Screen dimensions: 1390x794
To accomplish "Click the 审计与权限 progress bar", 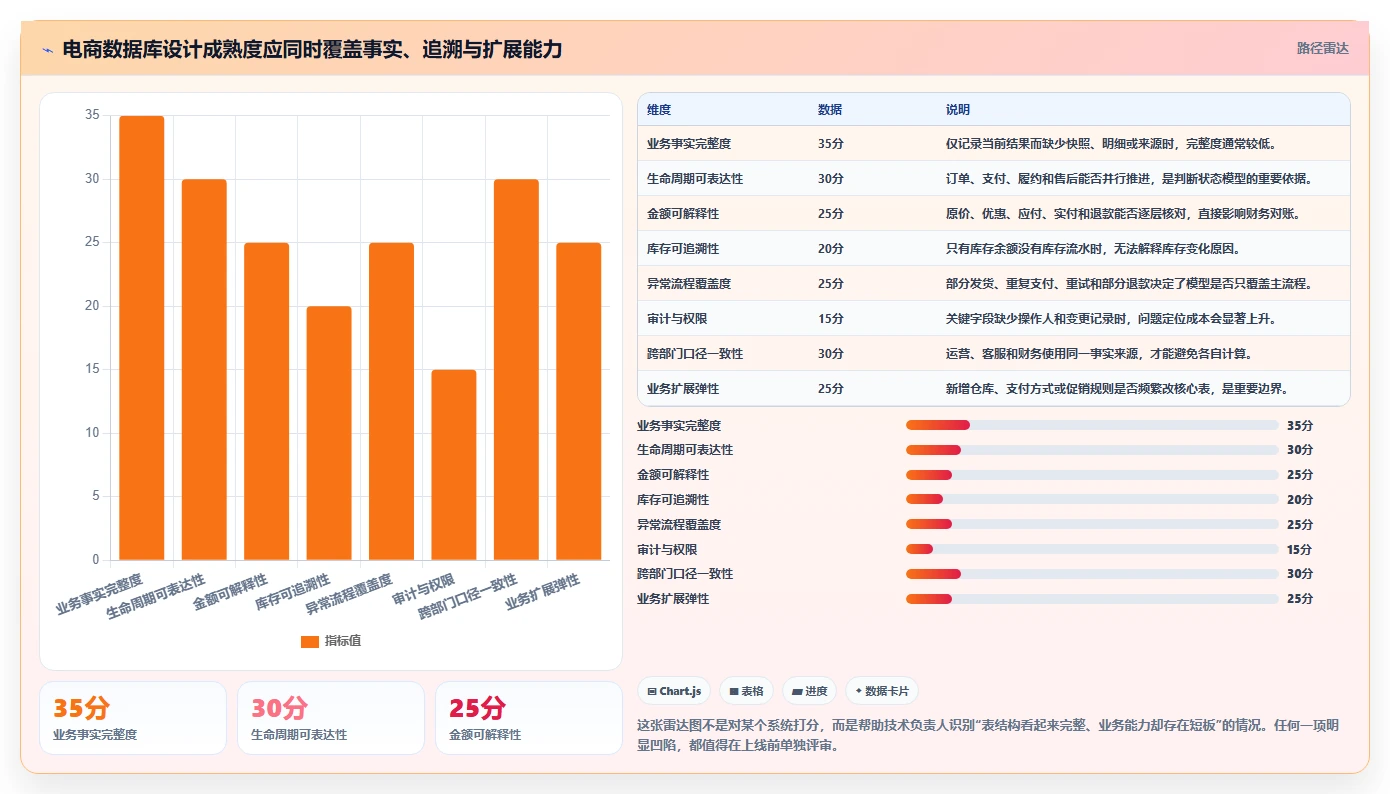I will pos(1092,549).
